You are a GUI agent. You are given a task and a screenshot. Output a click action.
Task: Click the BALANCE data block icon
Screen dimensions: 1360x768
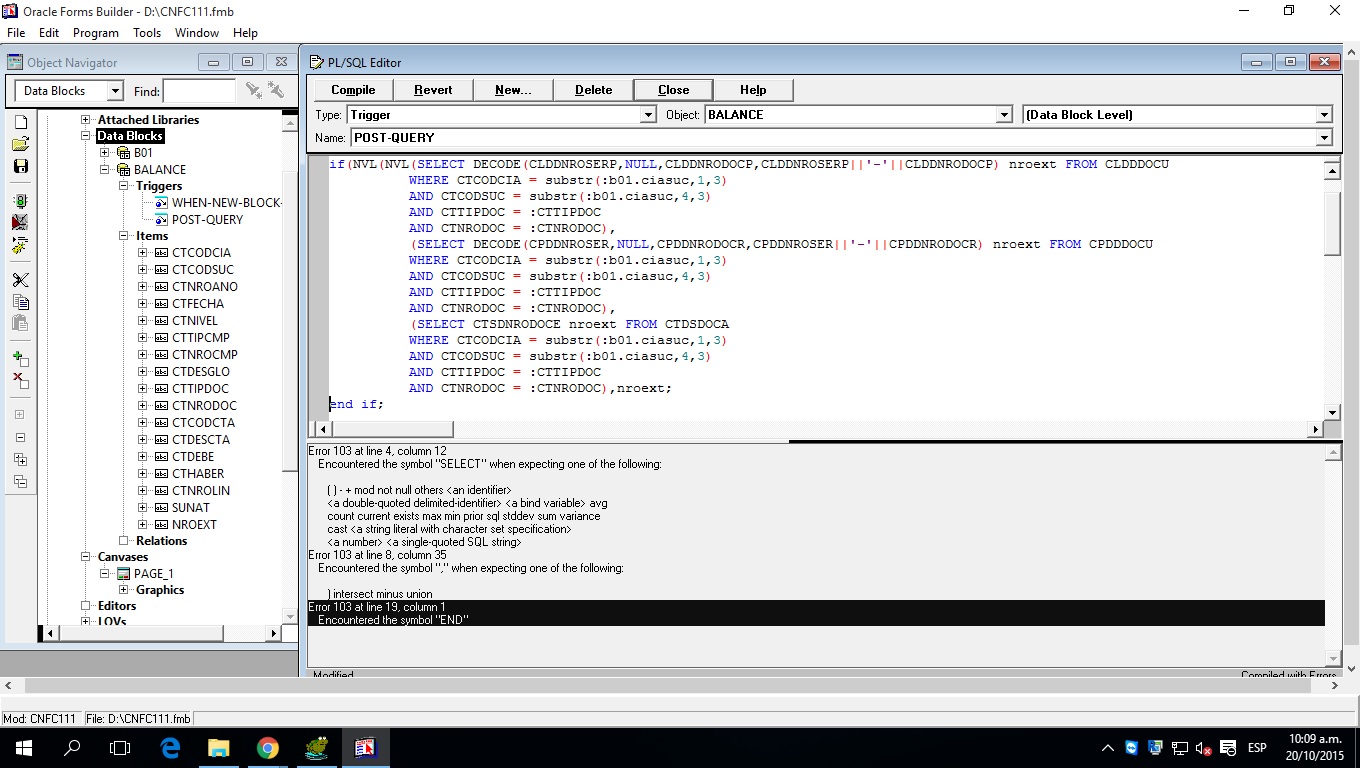124,170
